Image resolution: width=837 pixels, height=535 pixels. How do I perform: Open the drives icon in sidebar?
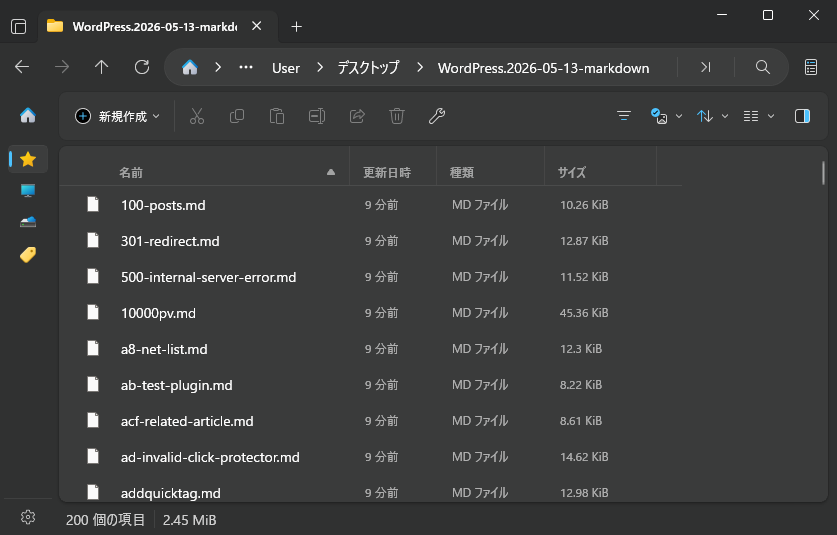(x=28, y=222)
